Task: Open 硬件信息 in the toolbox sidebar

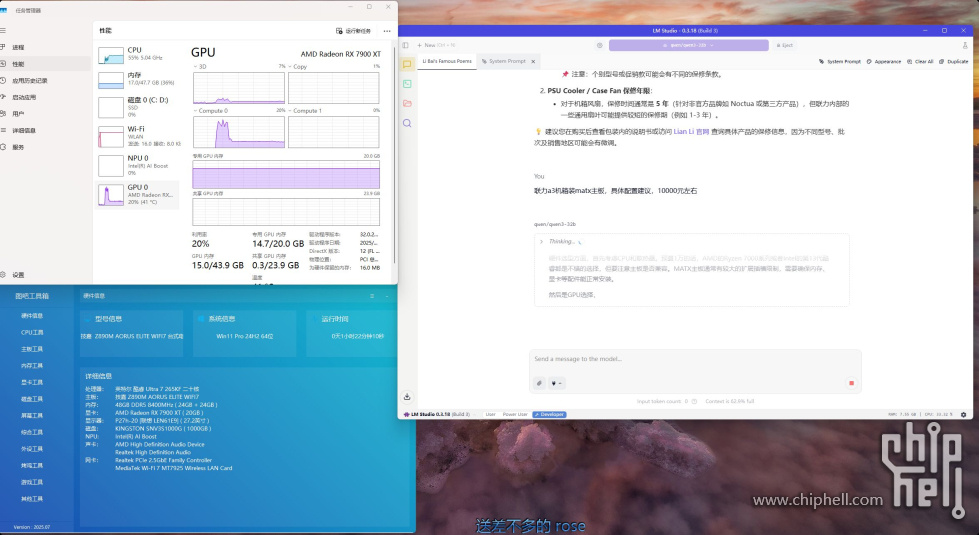Action: pos(32,316)
